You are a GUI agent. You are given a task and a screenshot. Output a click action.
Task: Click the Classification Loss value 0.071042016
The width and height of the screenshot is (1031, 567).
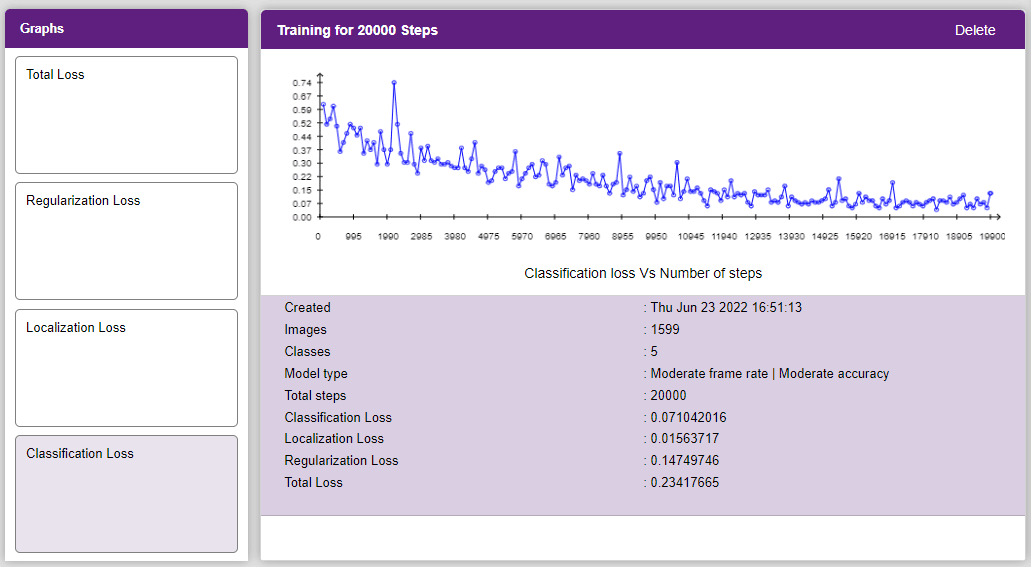pos(688,417)
